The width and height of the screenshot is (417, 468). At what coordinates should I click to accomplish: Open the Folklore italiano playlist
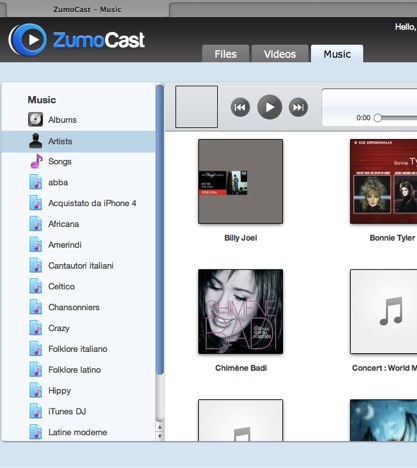pos(78,349)
